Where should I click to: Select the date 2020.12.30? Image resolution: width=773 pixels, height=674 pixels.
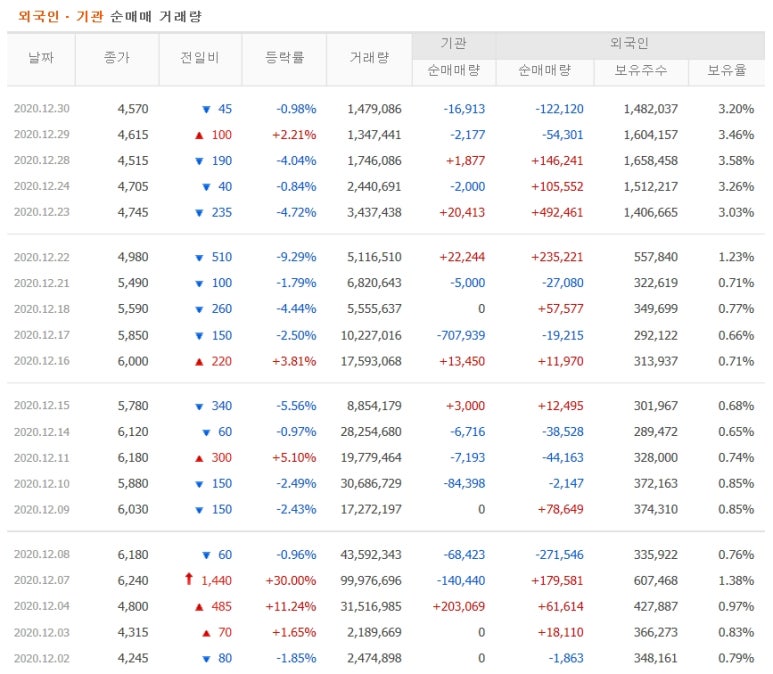coord(42,109)
